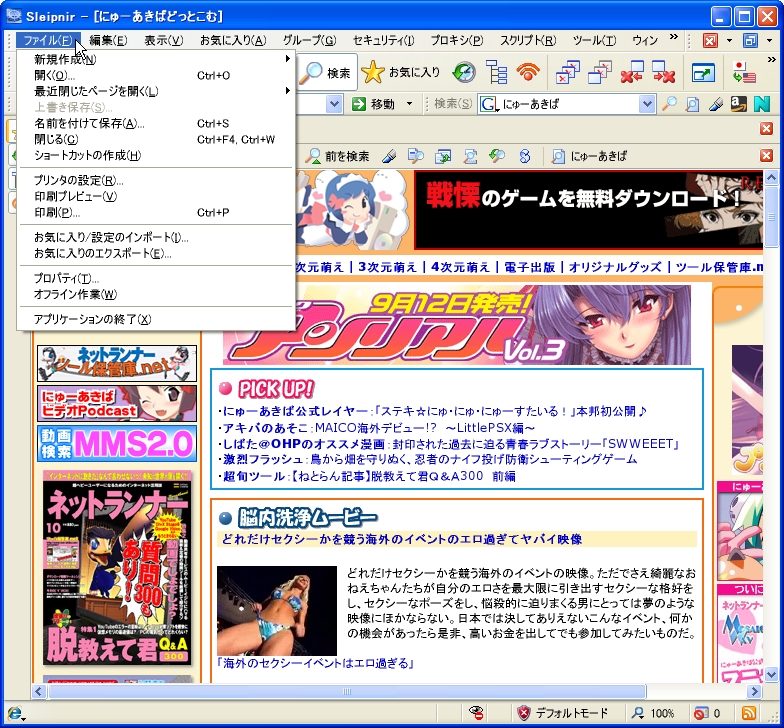The width and height of the screenshot is (784, 728).
Task: Click the page search icon in search bar
Action: (x=692, y=104)
